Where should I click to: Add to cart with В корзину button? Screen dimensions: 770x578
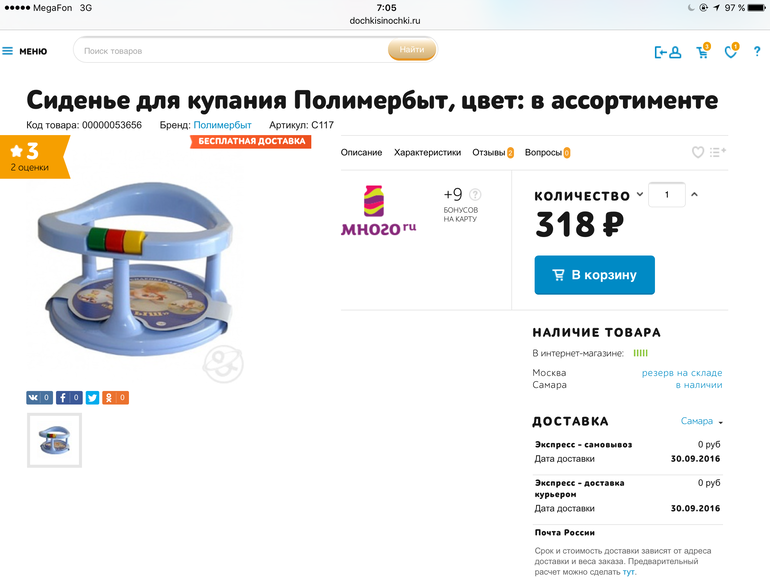594,275
